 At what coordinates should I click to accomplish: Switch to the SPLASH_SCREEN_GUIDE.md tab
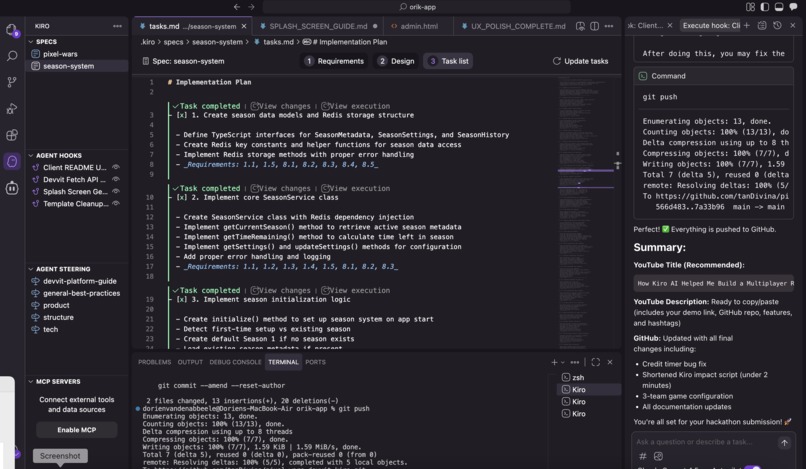[318, 26]
